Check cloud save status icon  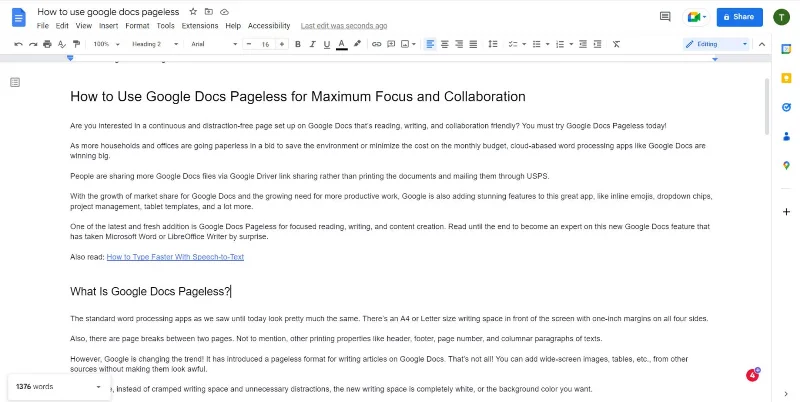tap(224, 11)
